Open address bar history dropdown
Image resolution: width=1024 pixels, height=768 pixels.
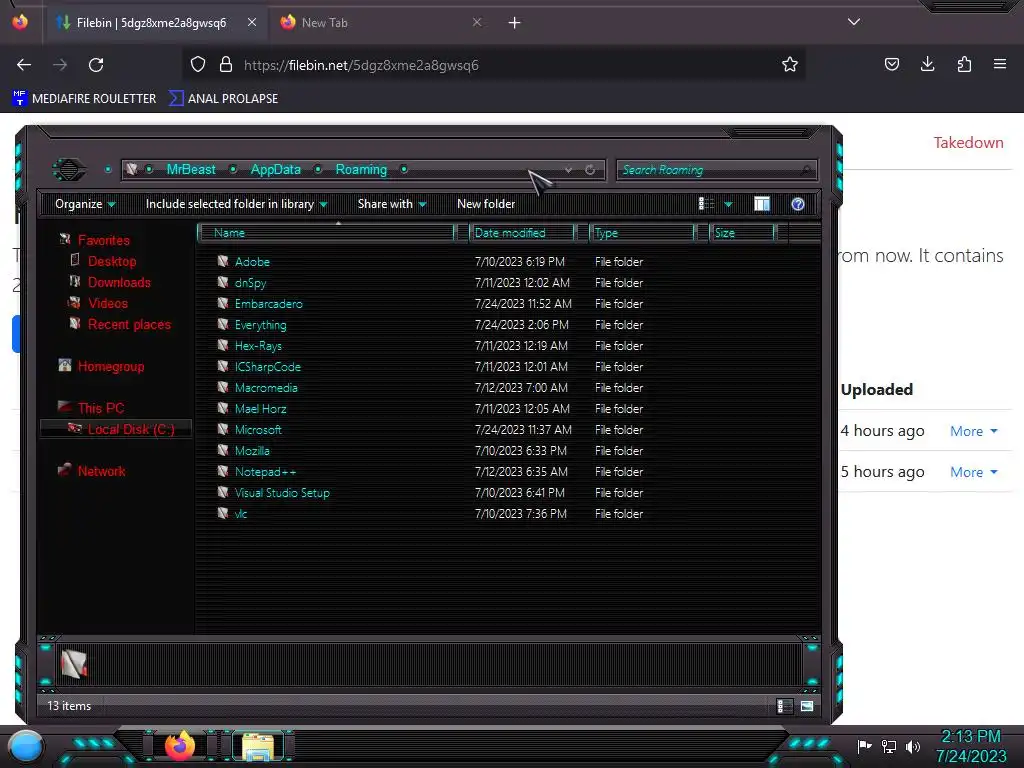(569, 170)
